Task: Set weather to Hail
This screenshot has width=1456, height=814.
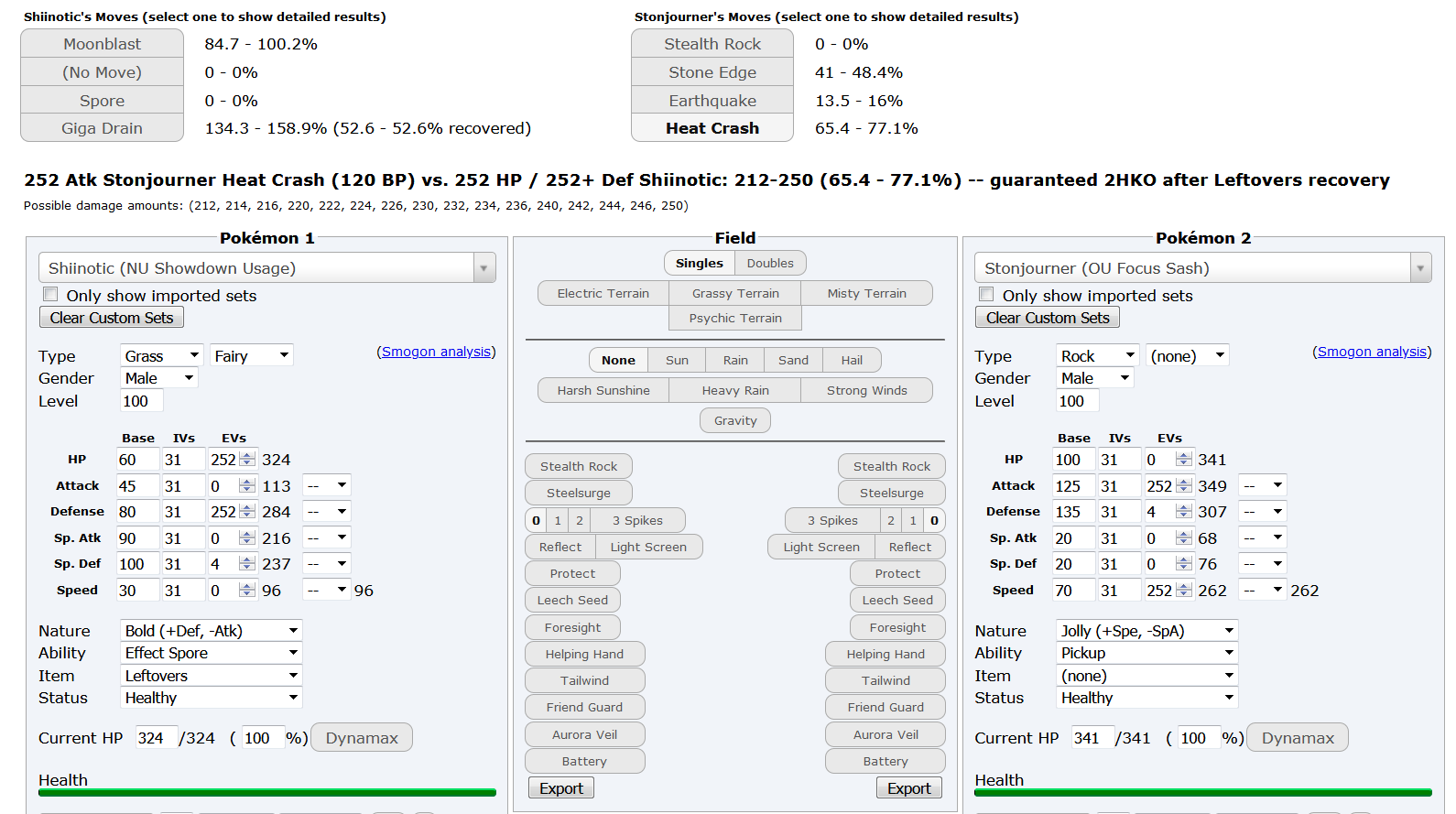Action: pyautogui.click(x=852, y=360)
